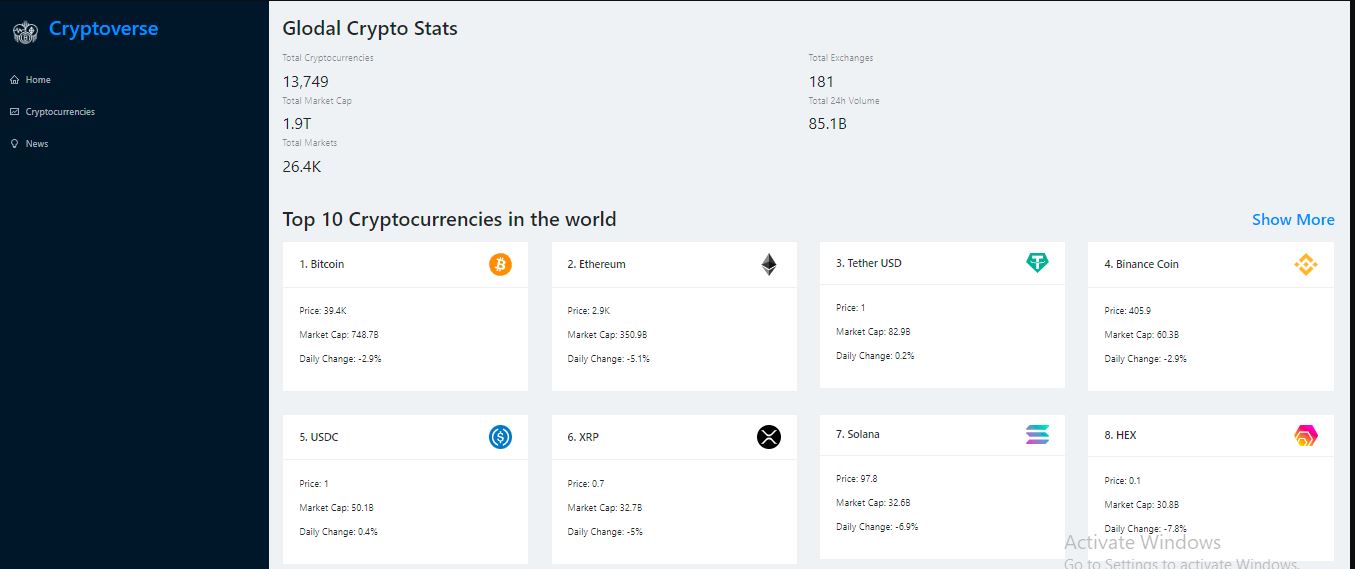1355x569 pixels.
Task: Click XRP Market Cap: 32.7B text
Action: (605, 508)
